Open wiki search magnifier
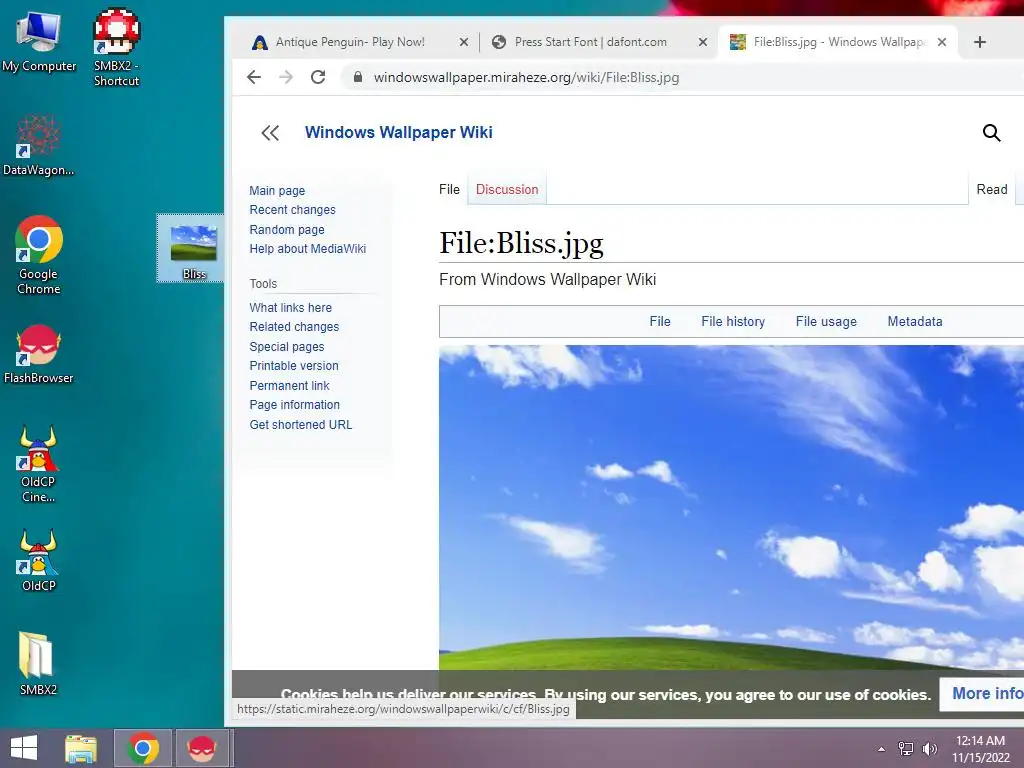 point(991,133)
